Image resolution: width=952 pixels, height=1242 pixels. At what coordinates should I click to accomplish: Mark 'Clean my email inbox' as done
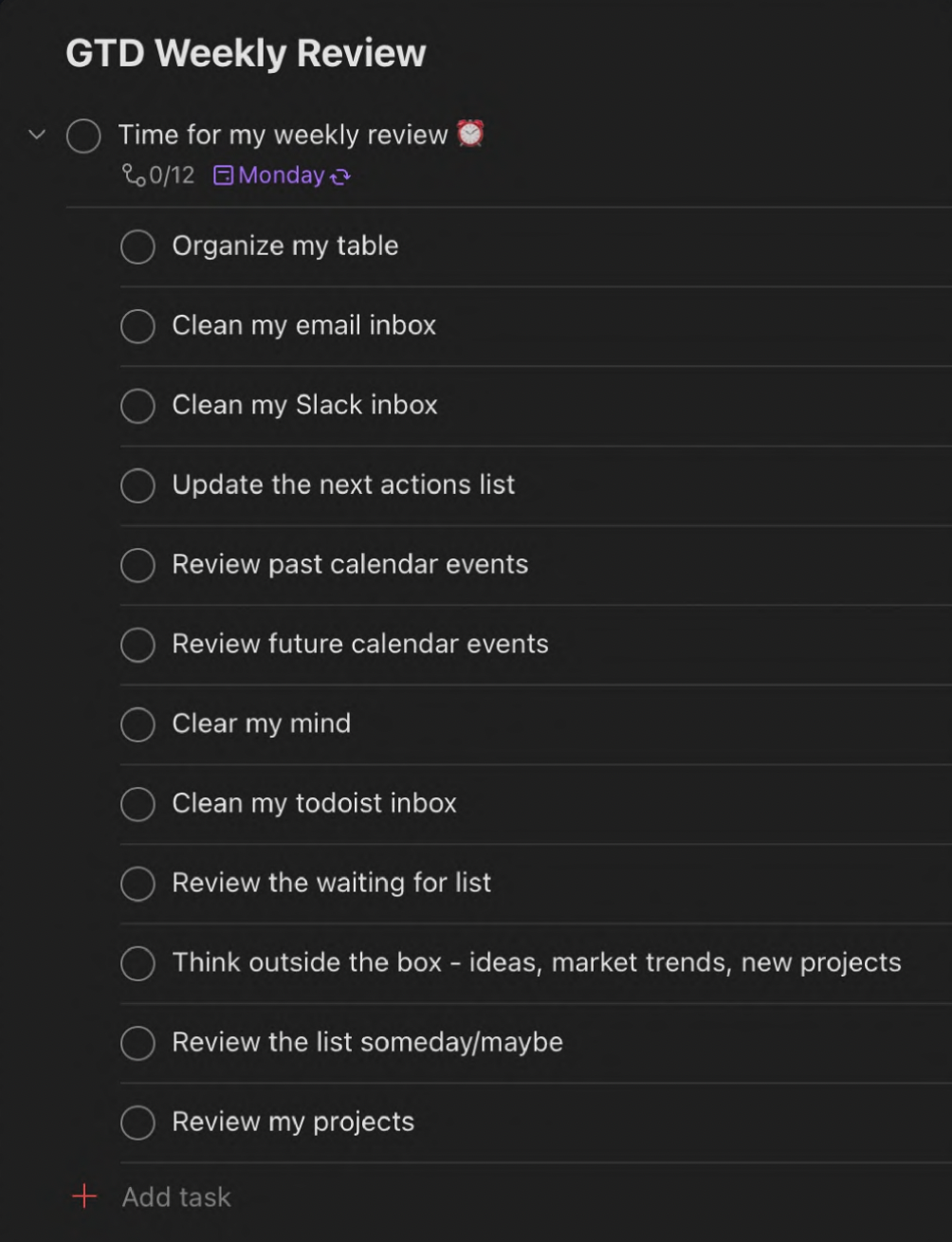click(x=137, y=326)
